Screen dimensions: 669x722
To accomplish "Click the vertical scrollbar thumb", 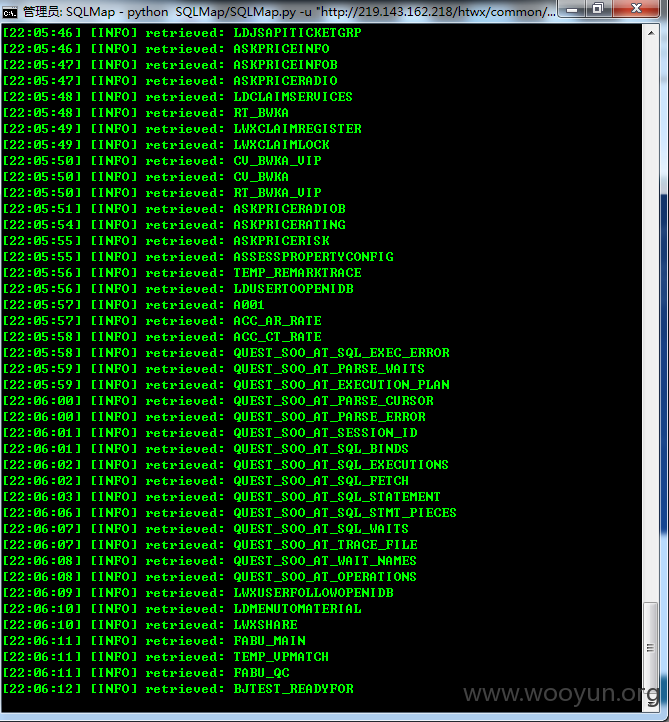I will (650, 647).
